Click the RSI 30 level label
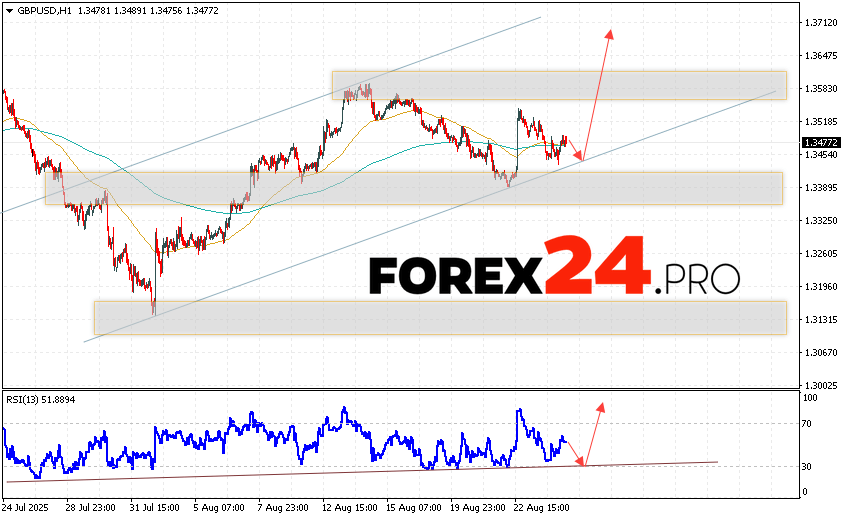The image size is (845, 519). [x=808, y=467]
